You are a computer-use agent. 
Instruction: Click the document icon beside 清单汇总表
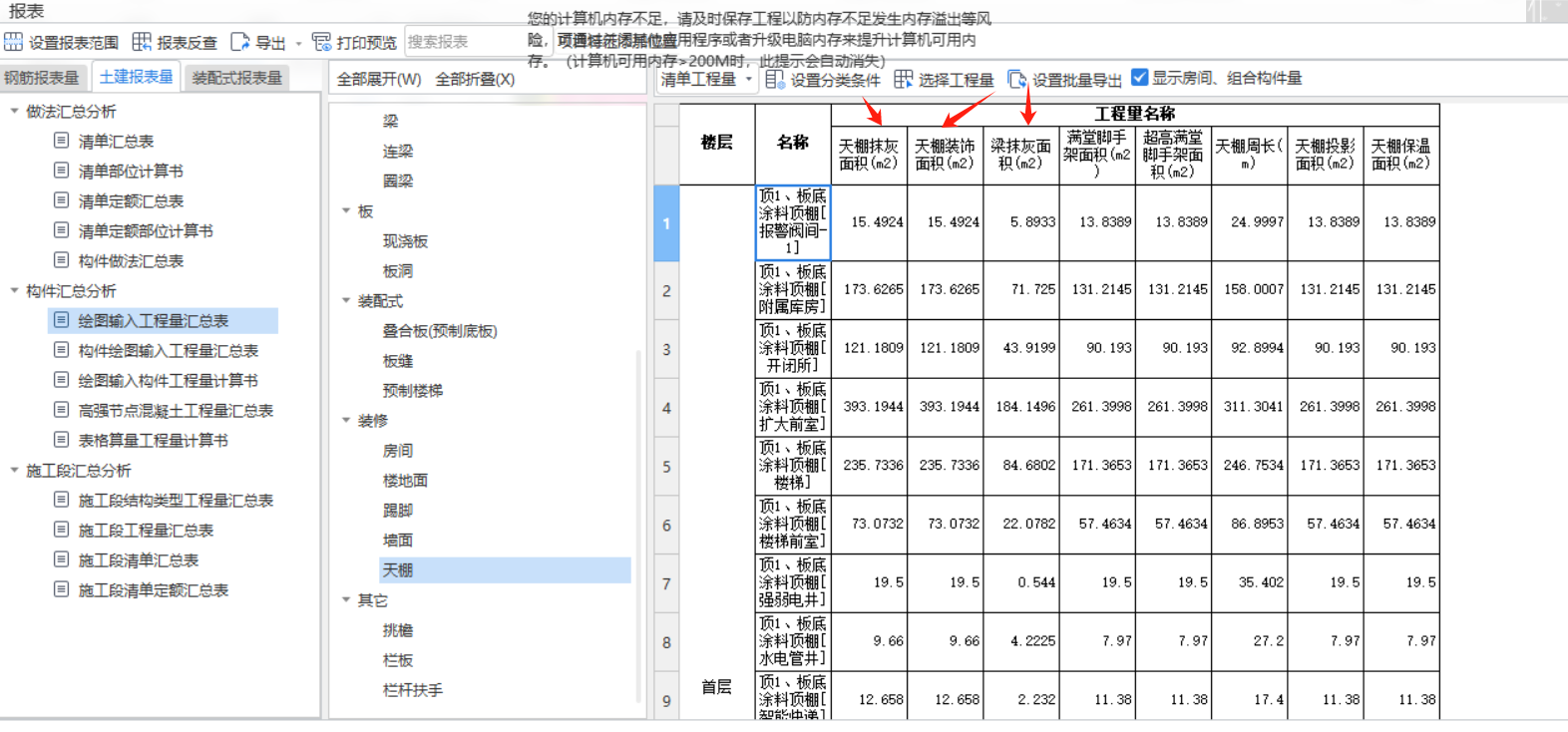click(x=62, y=141)
